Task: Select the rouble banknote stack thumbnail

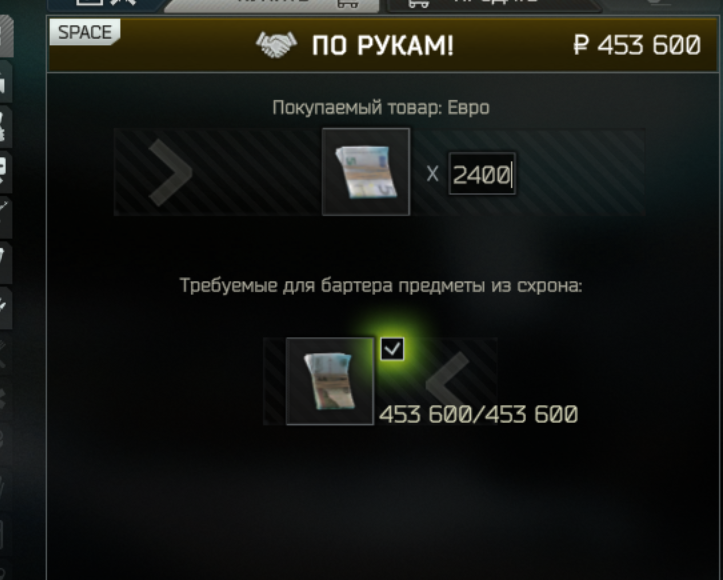Action: (x=330, y=381)
